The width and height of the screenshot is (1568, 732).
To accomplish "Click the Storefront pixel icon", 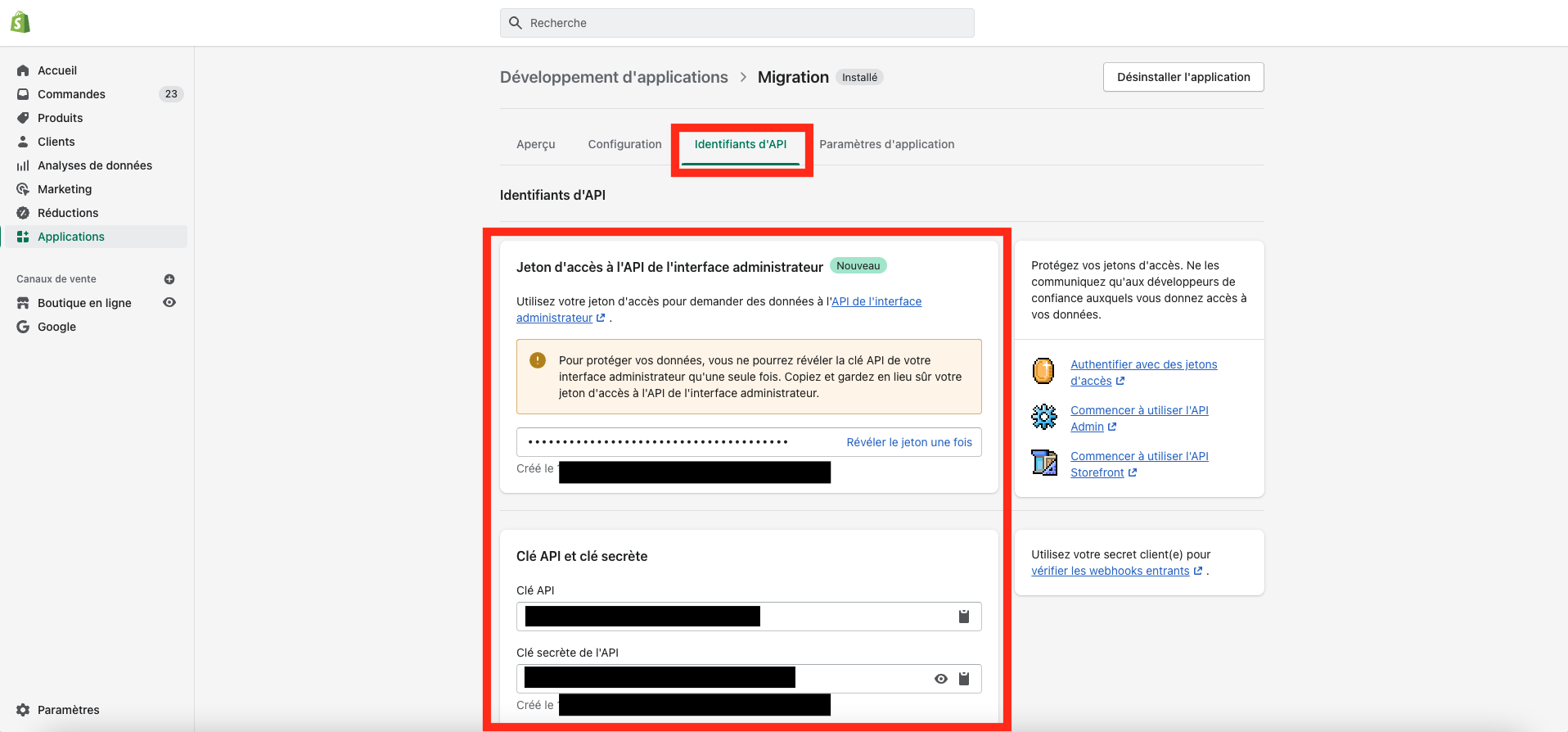I will click(x=1043, y=463).
